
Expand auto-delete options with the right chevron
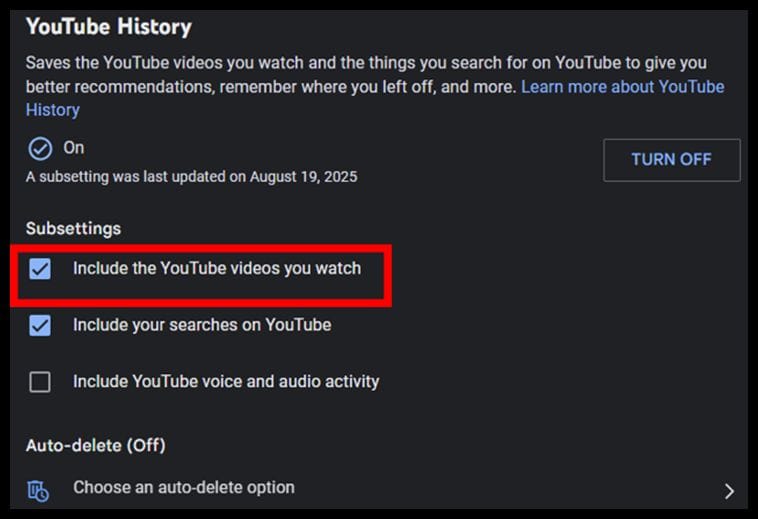[x=729, y=490]
